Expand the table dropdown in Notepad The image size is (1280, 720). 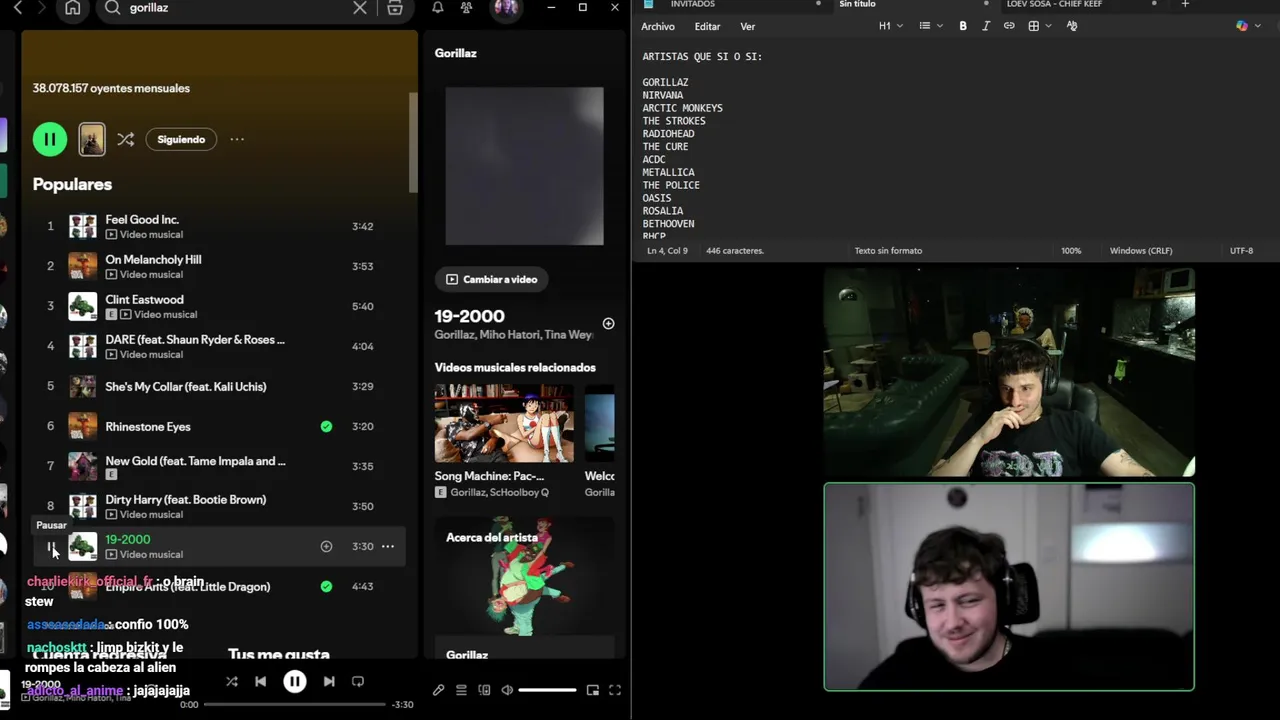tap(1040, 26)
